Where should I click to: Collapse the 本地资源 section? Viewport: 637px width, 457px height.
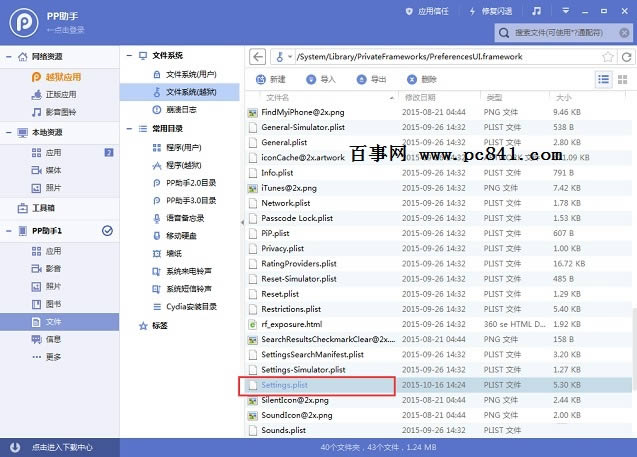tap(9, 132)
